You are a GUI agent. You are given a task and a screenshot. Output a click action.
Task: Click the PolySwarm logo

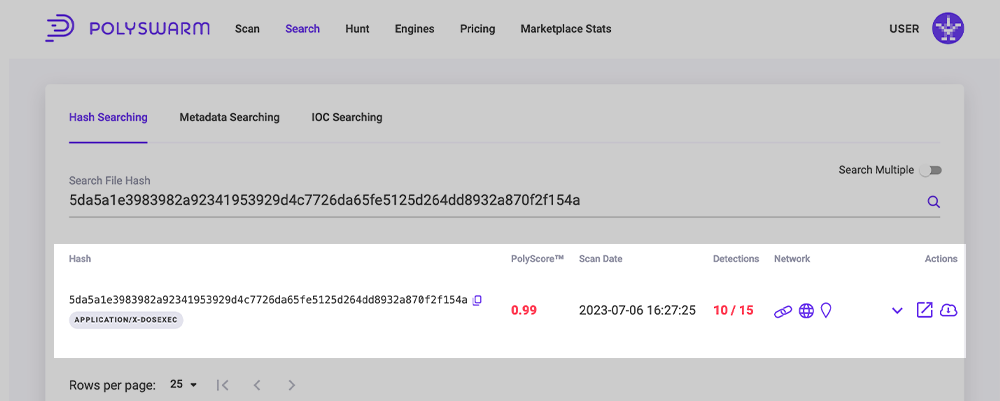(127, 29)
